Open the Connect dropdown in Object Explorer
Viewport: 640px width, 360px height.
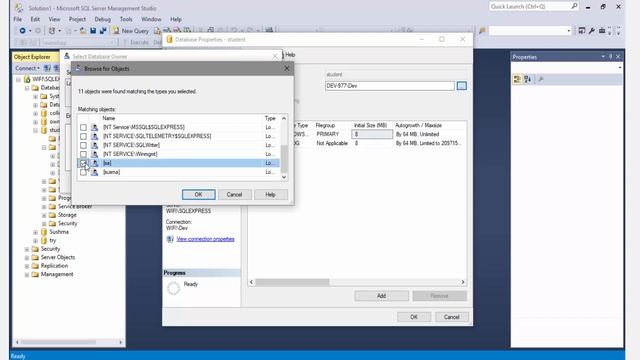27,68
